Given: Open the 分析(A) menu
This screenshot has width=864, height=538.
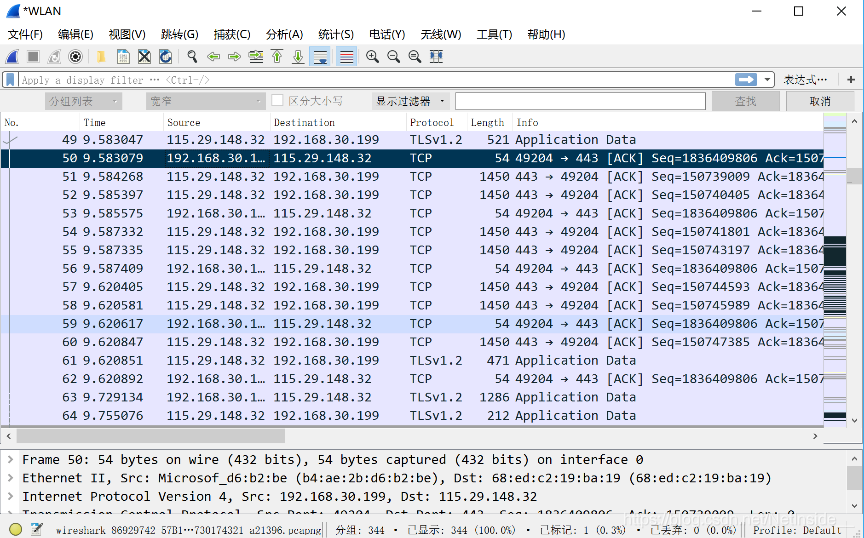Looking at the screenshot, I should [284, 34].
